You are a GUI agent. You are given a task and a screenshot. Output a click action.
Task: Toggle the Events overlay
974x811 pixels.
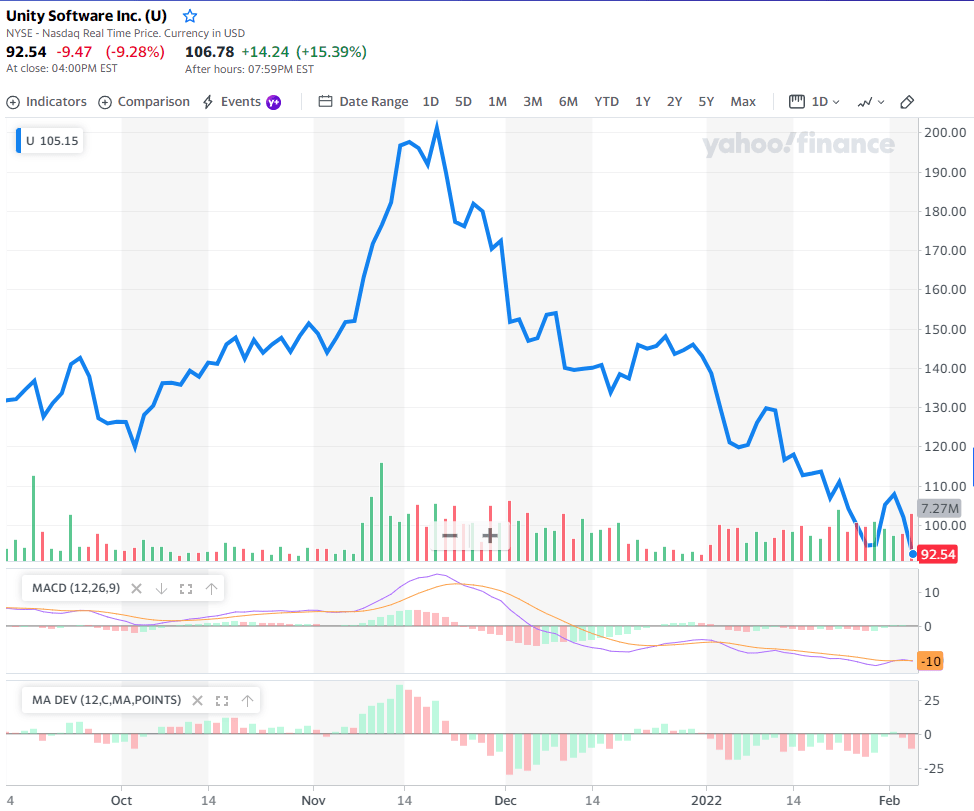click(242, 102)
